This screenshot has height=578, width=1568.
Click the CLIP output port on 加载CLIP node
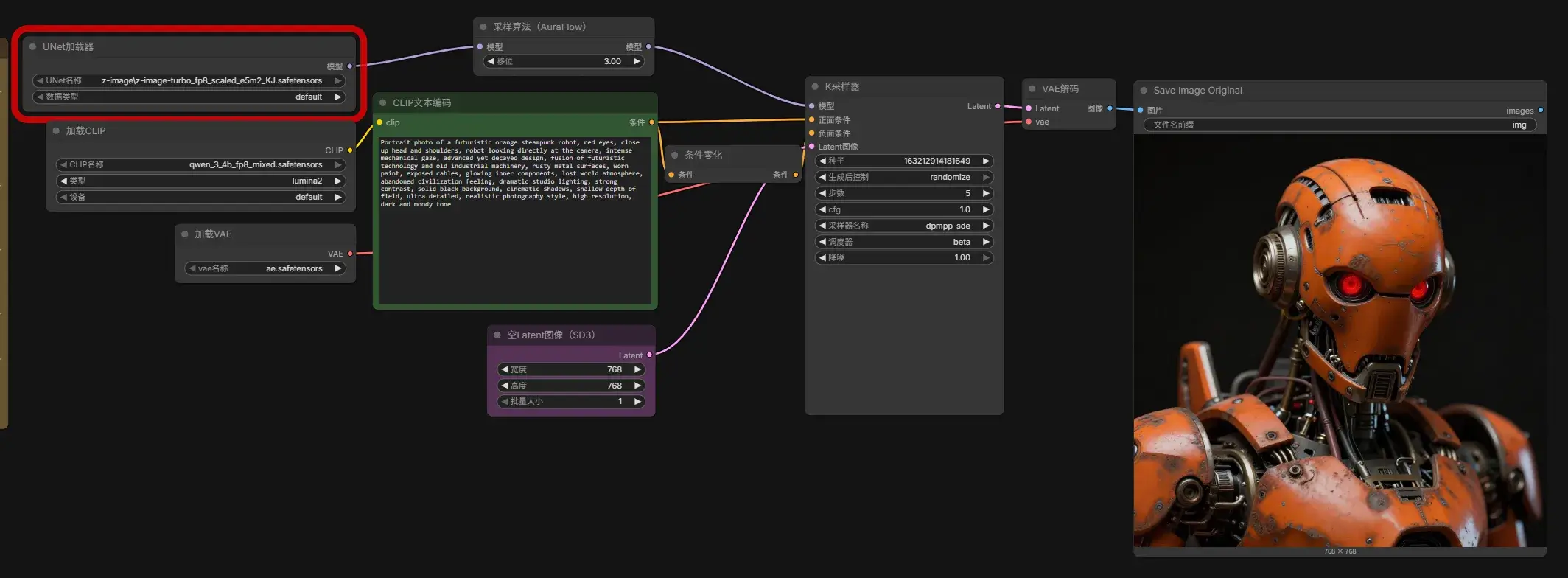pos(350,150)
